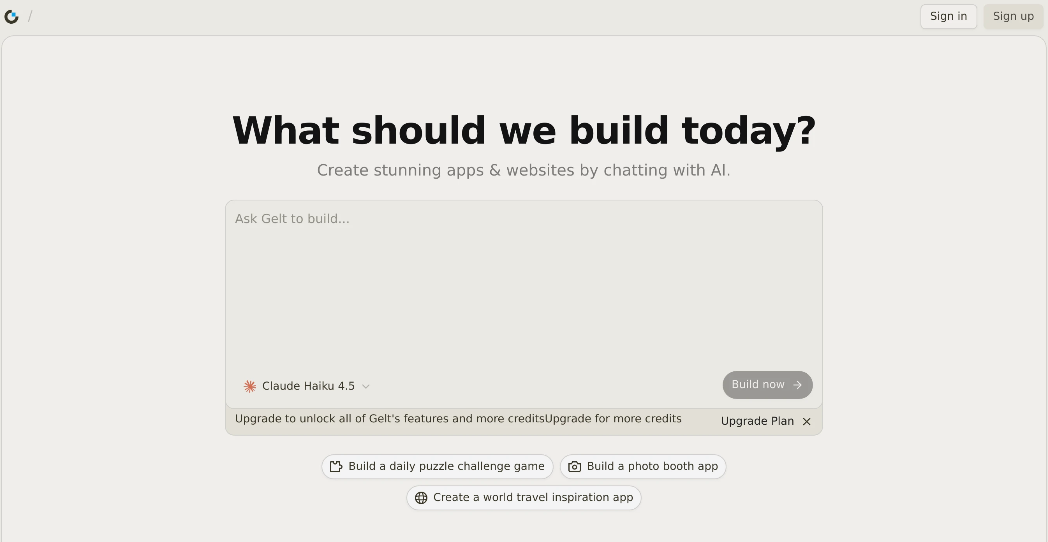Click the globe icon
This screenshot has height=542, width=1048.
421,497
